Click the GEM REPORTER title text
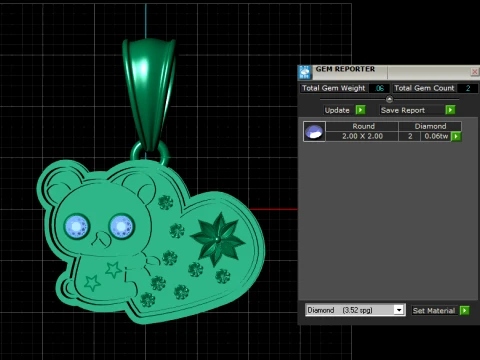Screen dimensions: 480x360 pos(345,69)
